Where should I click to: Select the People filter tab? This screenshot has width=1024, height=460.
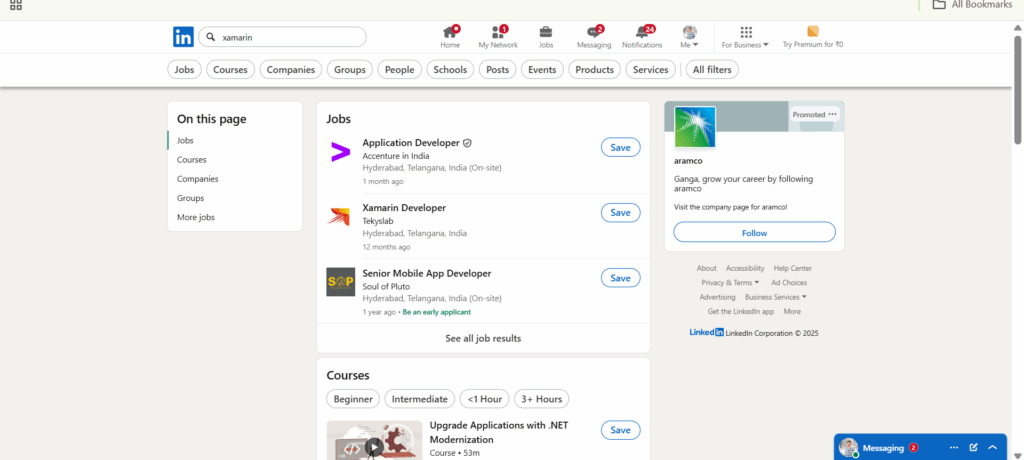[x=399, y=70]
